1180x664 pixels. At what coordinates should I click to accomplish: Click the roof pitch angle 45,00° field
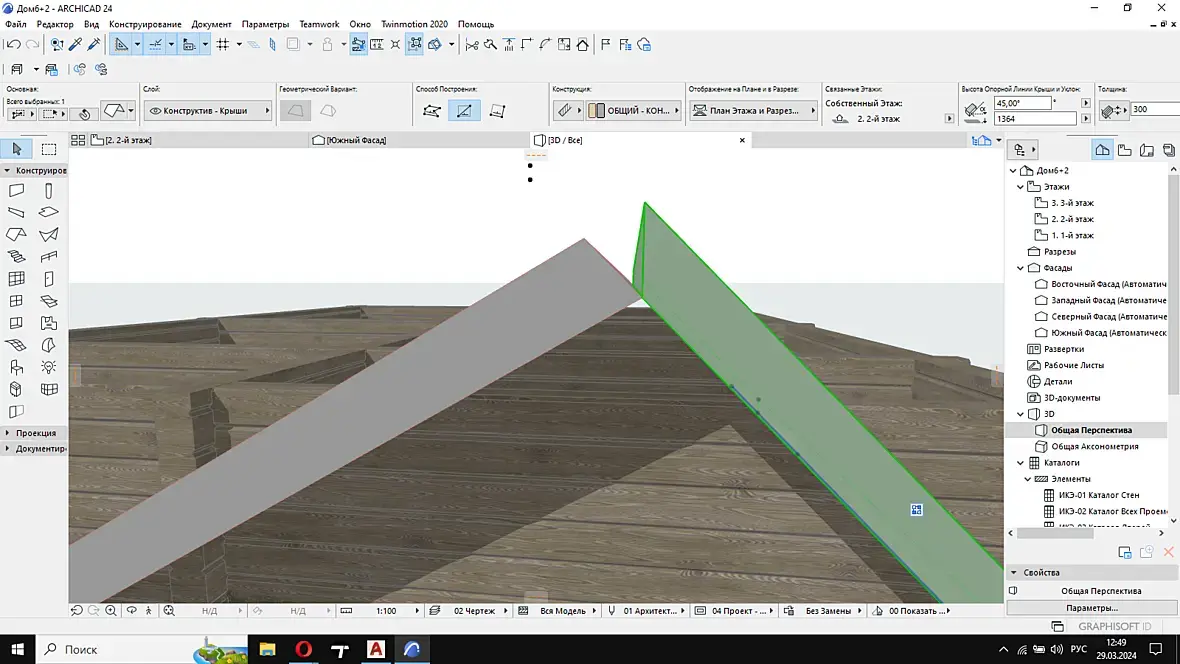click(x=1021, y=103)
